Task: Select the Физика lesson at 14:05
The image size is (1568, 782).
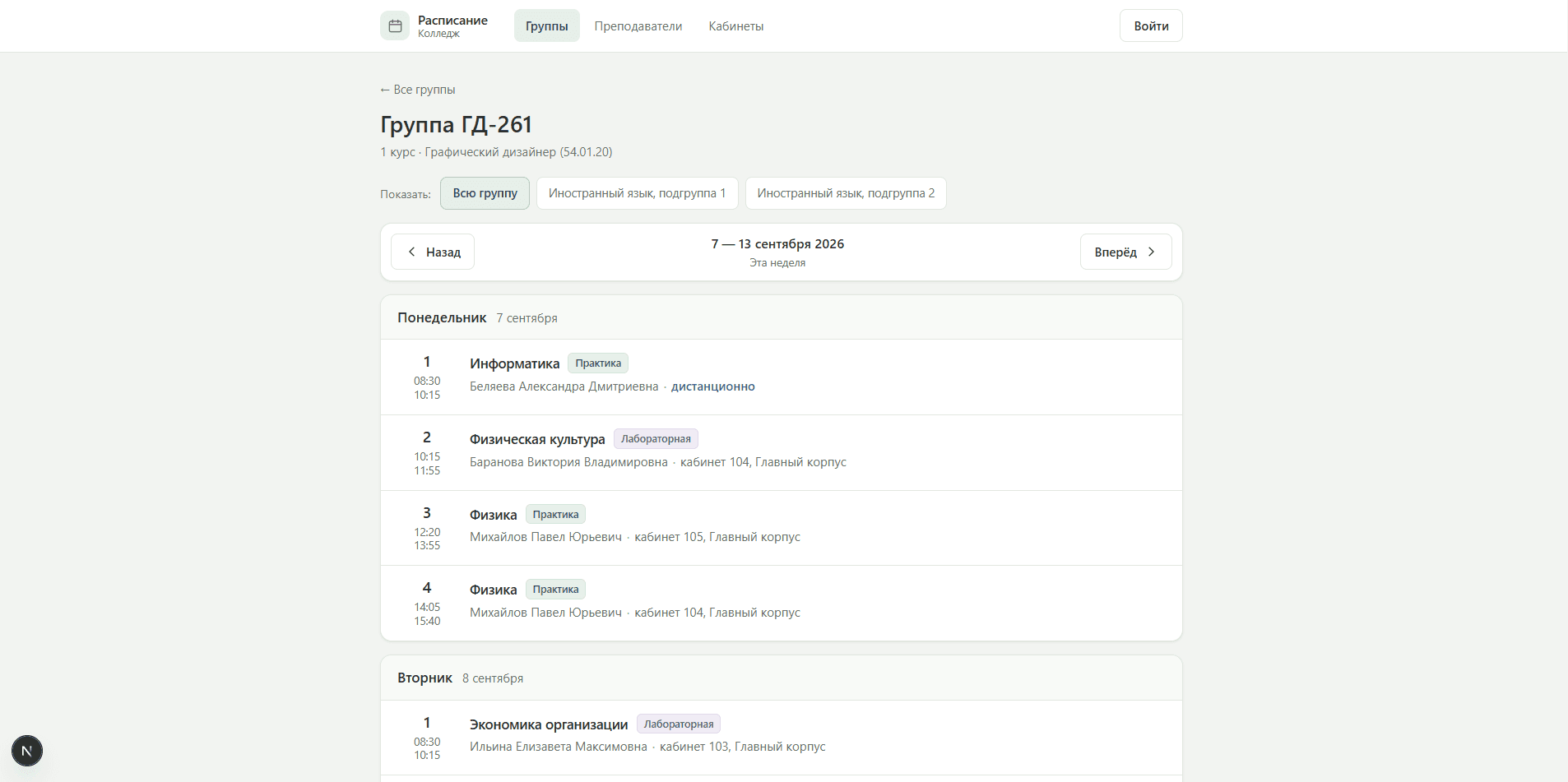Action: (x=493, y=590)
